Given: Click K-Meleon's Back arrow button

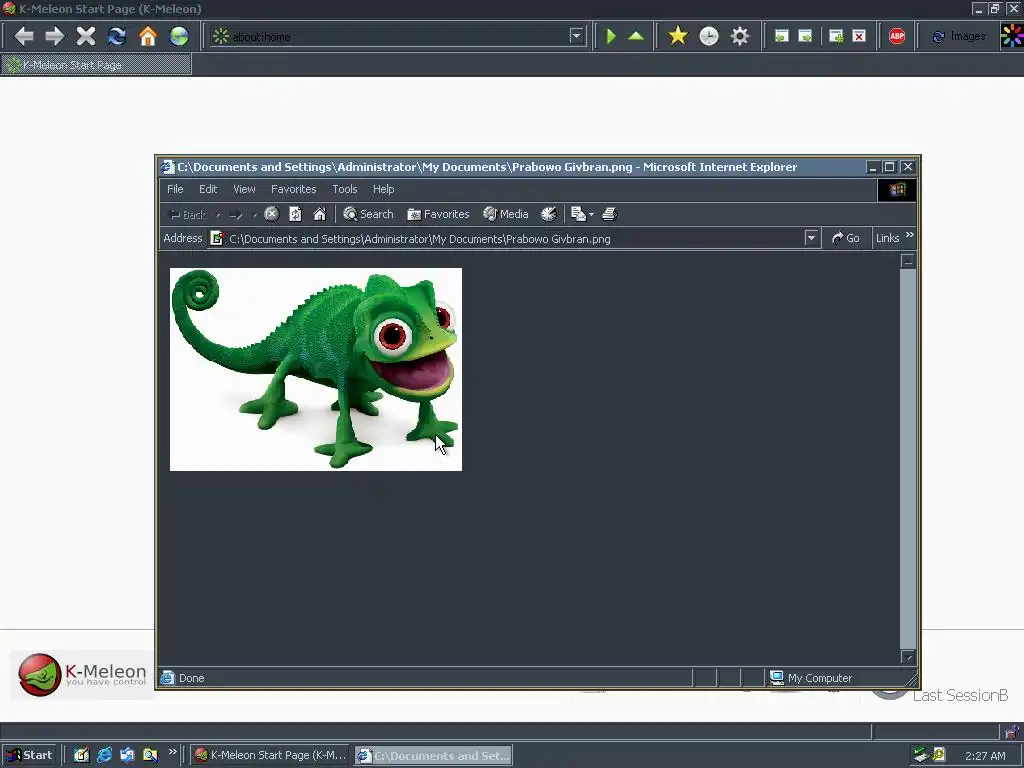Looking at the screenshot, I should click(x=24, y=36).
